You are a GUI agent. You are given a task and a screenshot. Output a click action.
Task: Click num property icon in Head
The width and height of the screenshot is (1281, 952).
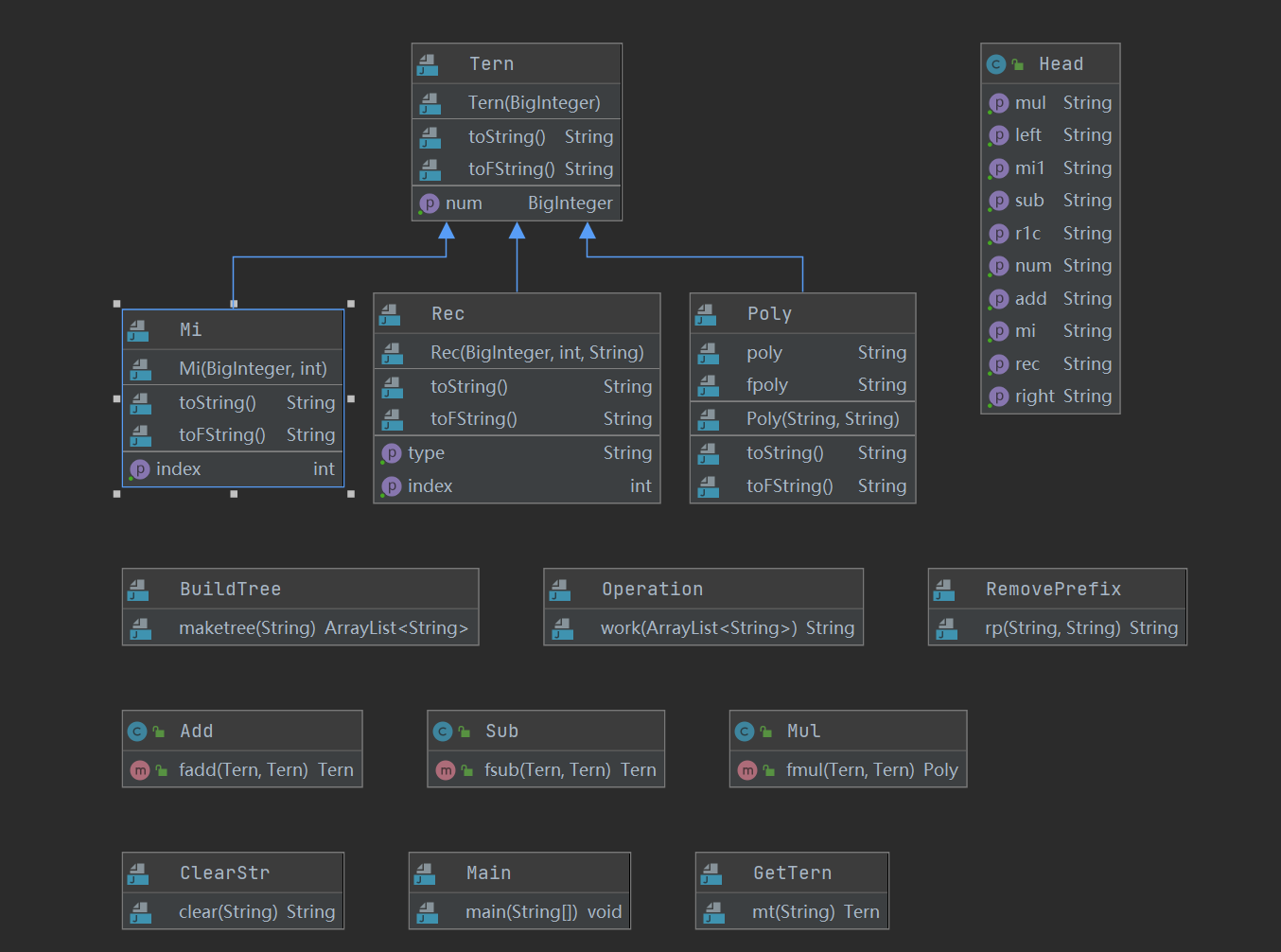(x=998, y=266)
